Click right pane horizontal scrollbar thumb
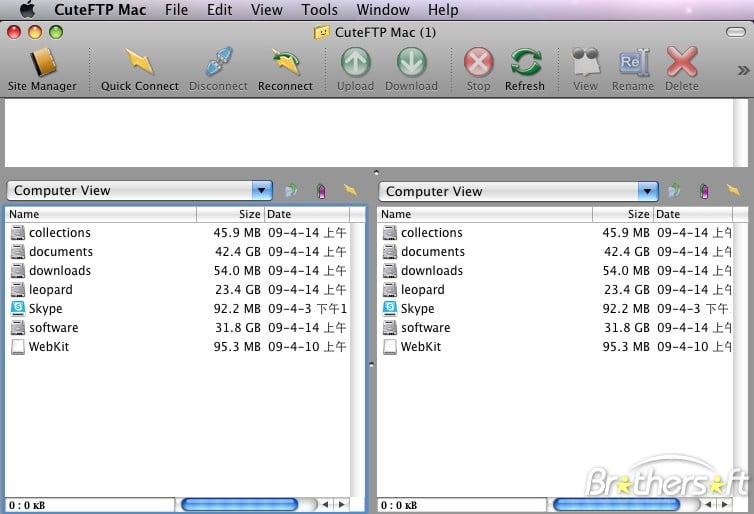Screen dimensions: 754x514 click(616, 504)
